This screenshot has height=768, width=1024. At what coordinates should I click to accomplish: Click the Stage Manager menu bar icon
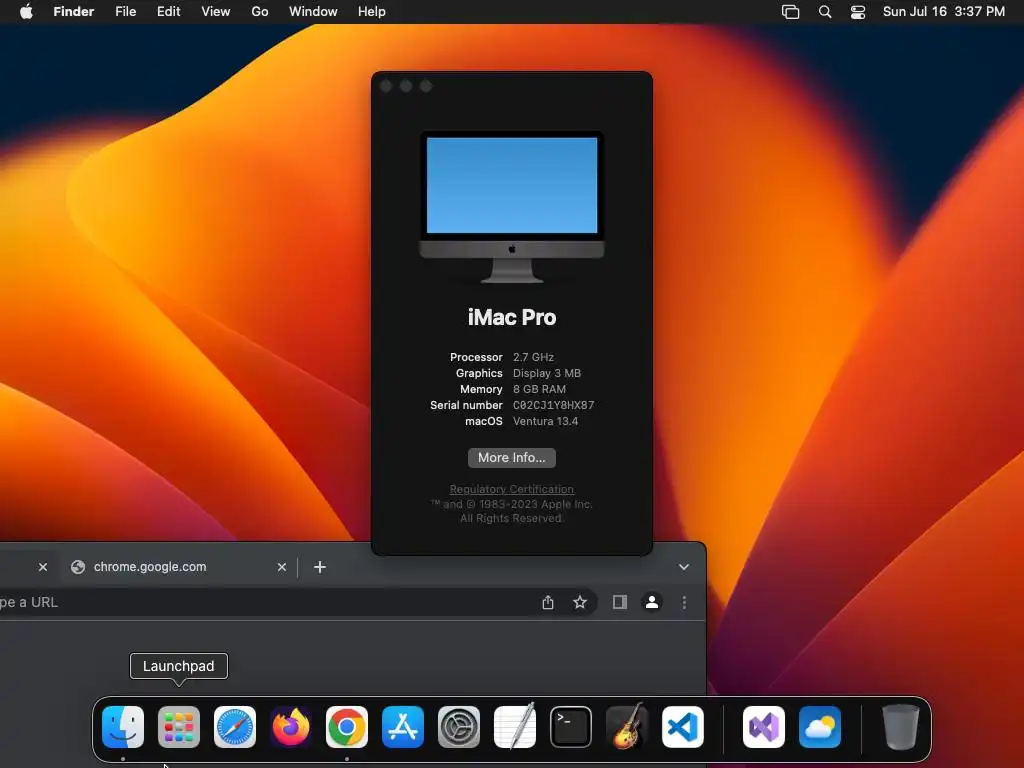click(x=790, y=12)
